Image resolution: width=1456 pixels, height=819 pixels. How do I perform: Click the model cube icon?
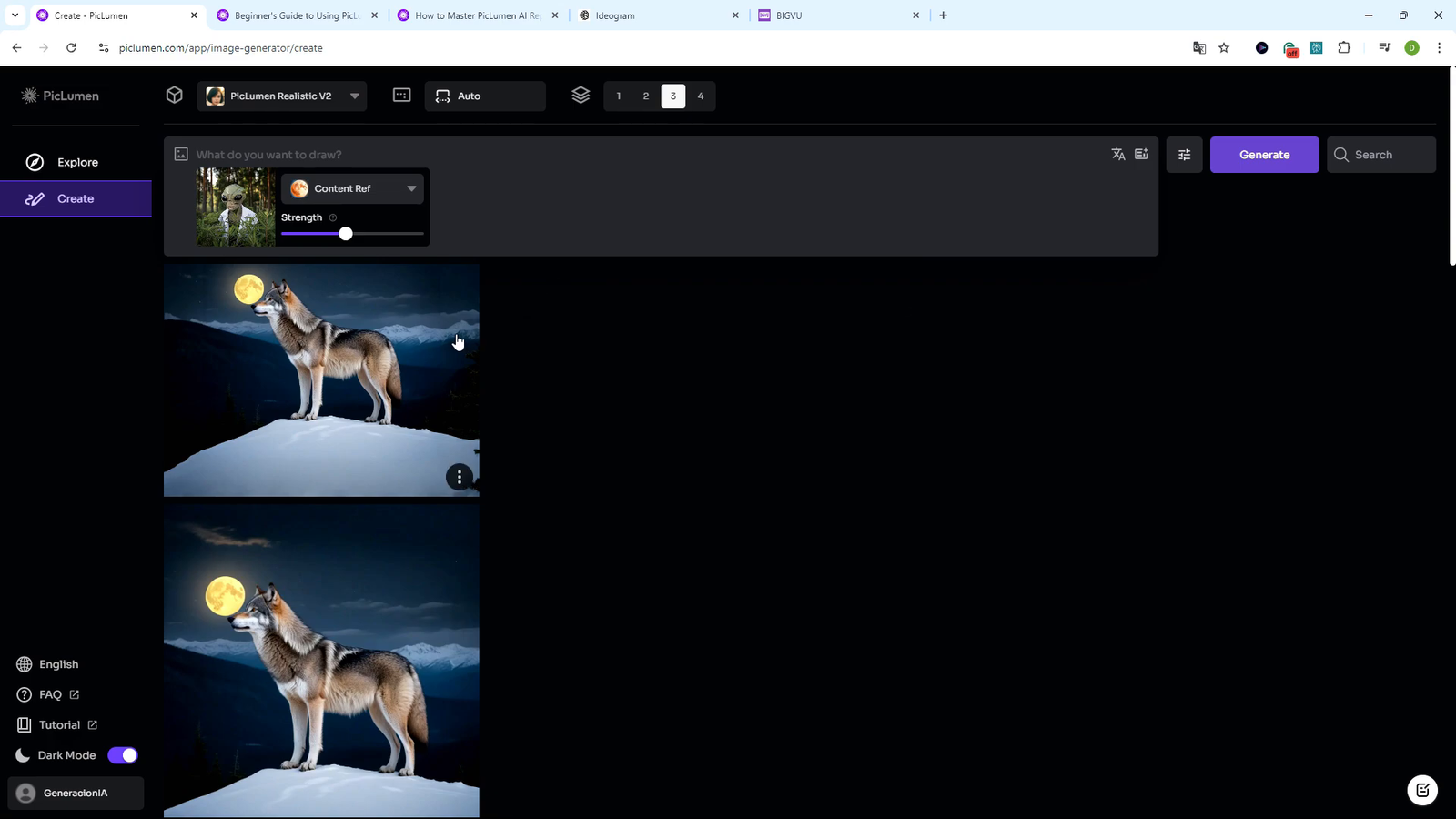[x=175, y=96]
